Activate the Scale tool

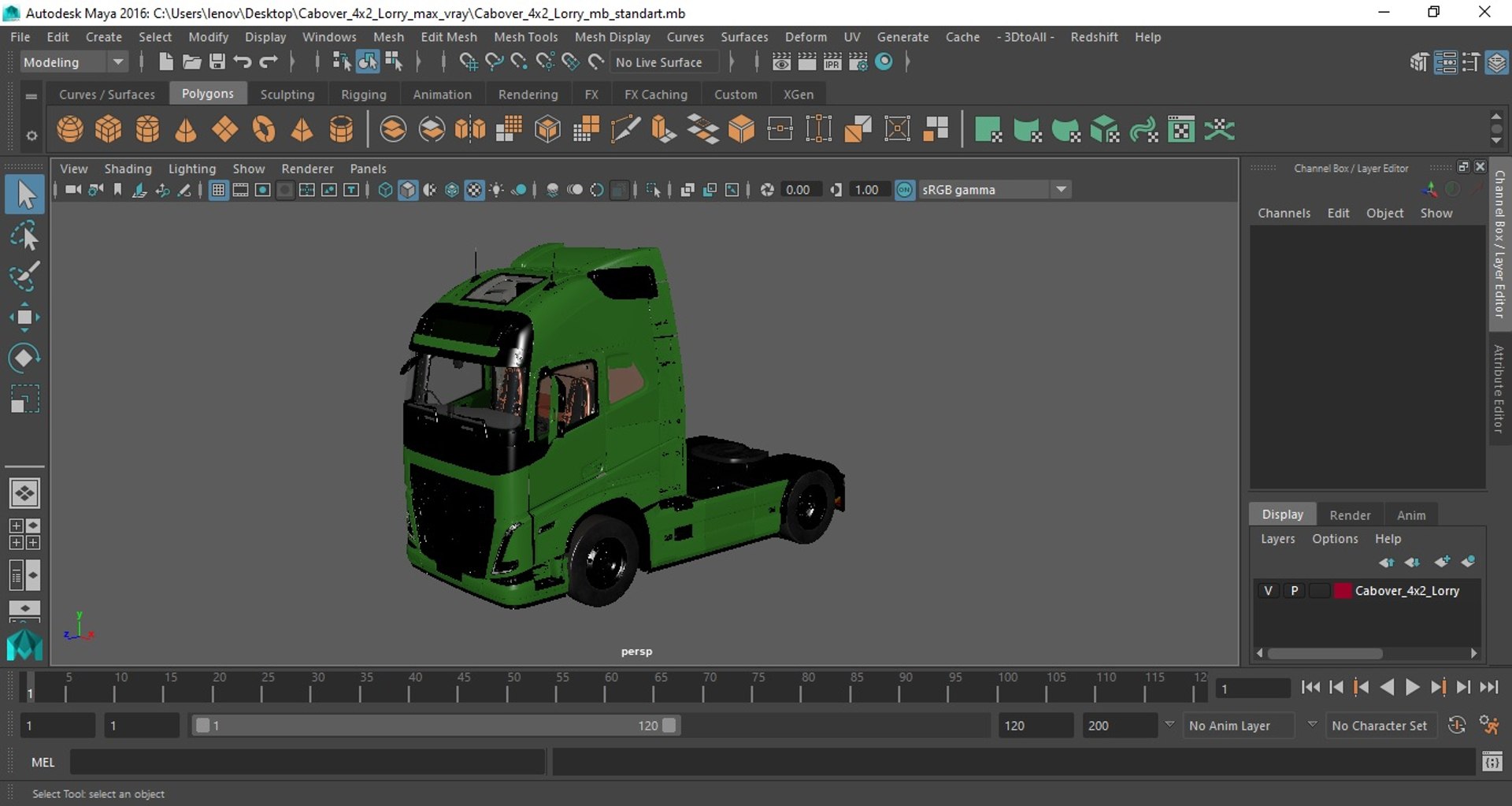(24, 399)
